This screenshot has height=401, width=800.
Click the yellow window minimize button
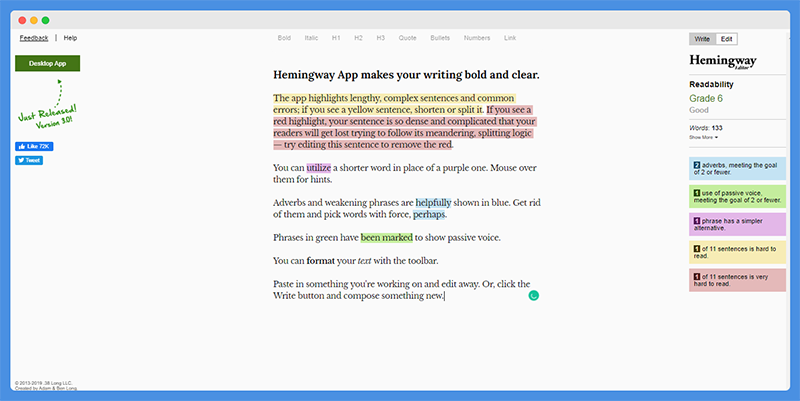pyautogui.click(x=34, y=20)
